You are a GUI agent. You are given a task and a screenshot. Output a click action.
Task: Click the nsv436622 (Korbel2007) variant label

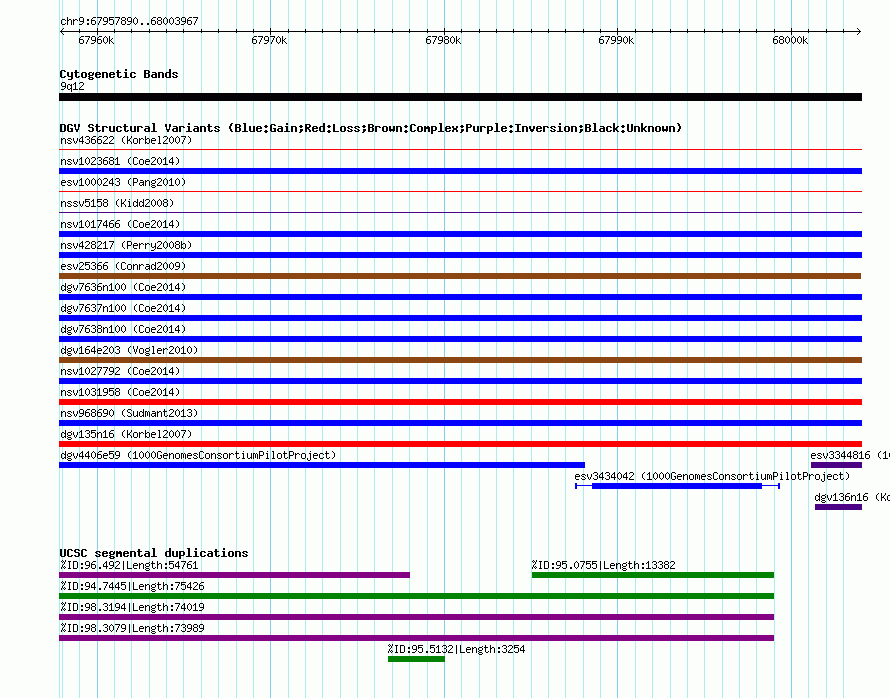pos(126,140)
